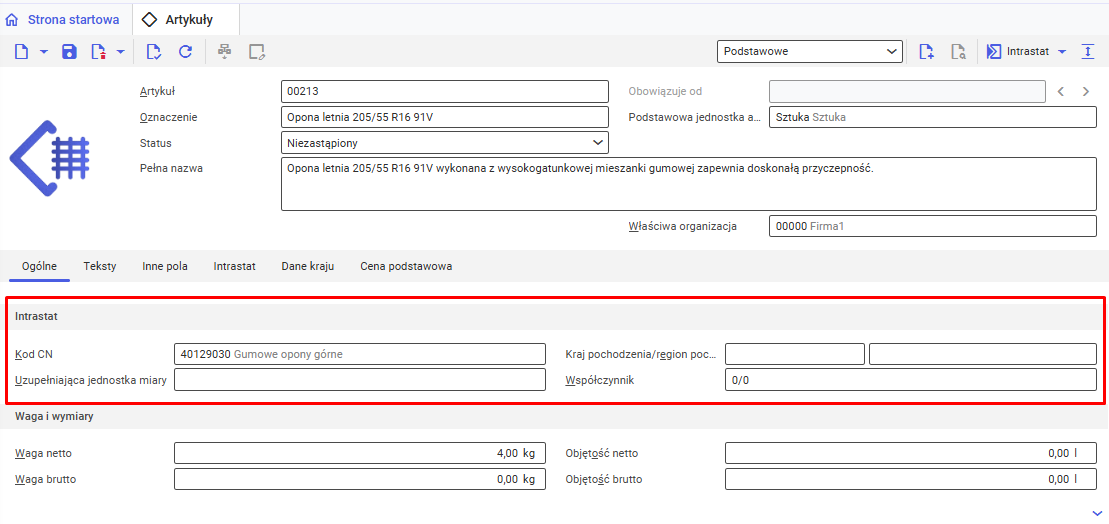Switch to the Teksty tab

(100, 266)
